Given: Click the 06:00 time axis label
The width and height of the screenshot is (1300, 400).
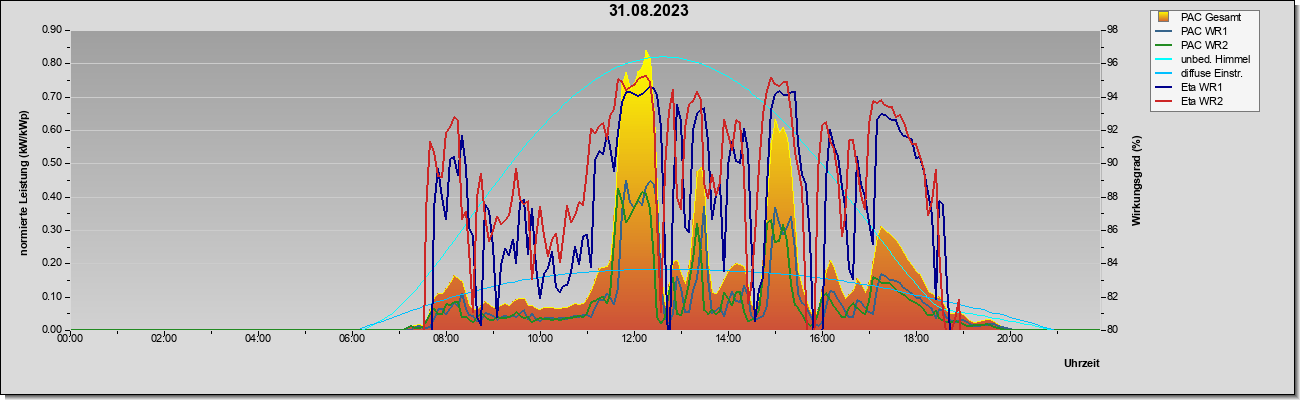Looking at the screenshot, I should click(352, 339).
